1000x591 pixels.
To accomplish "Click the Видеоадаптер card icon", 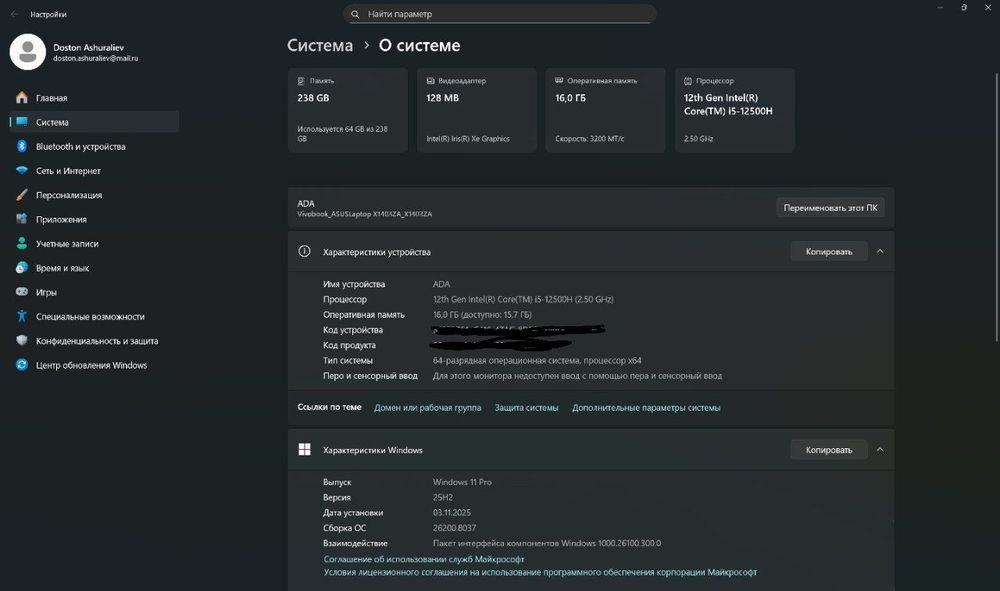I will tap(430, 81).
